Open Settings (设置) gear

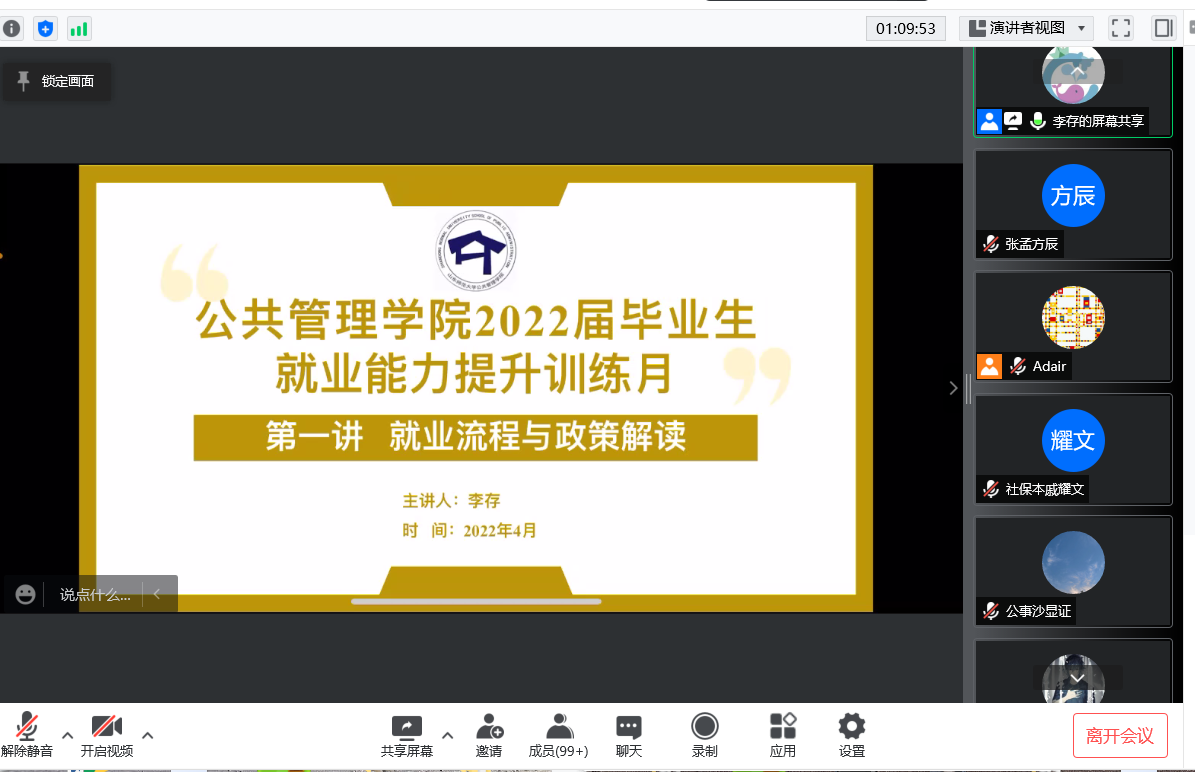point(851,736)
